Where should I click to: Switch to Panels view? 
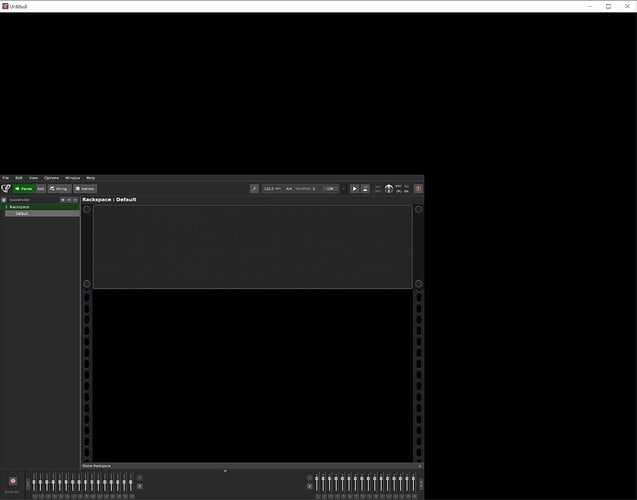[23, 188]
